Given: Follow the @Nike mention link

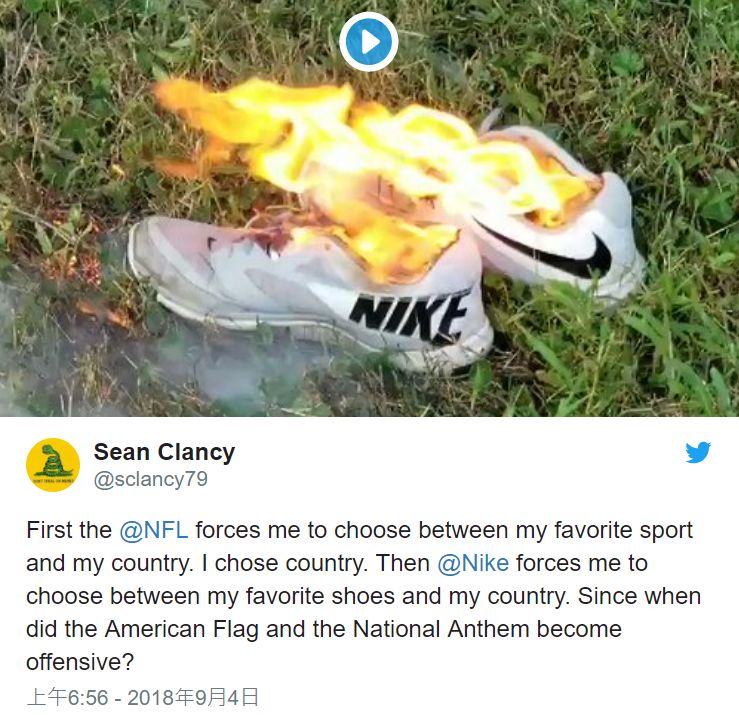Looking at the screenshot, I should point(473,563).
